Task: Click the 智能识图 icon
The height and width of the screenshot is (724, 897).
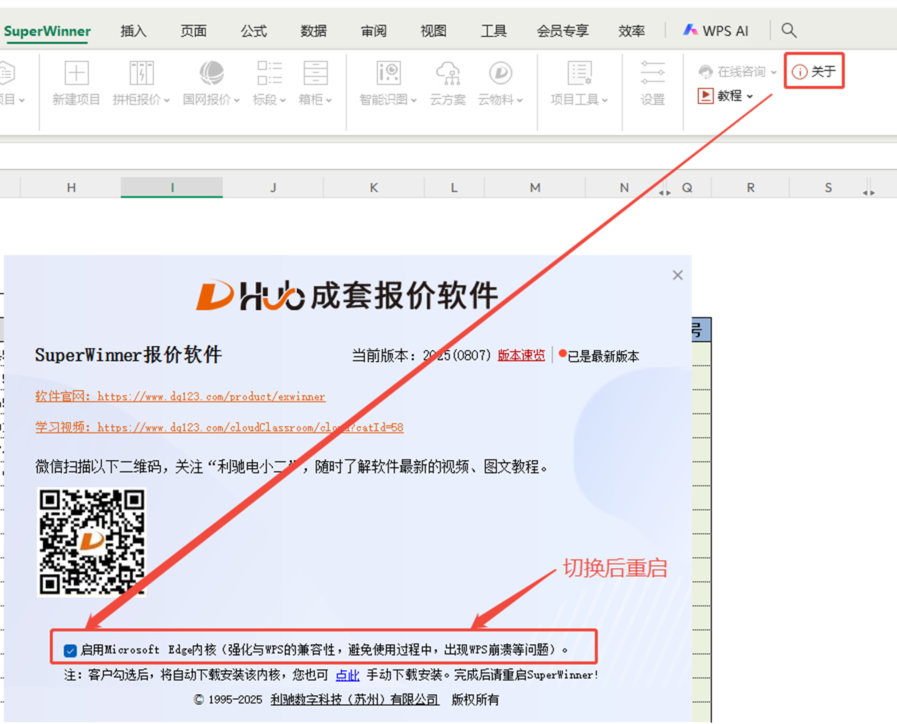Action: (x=388, y=73)
